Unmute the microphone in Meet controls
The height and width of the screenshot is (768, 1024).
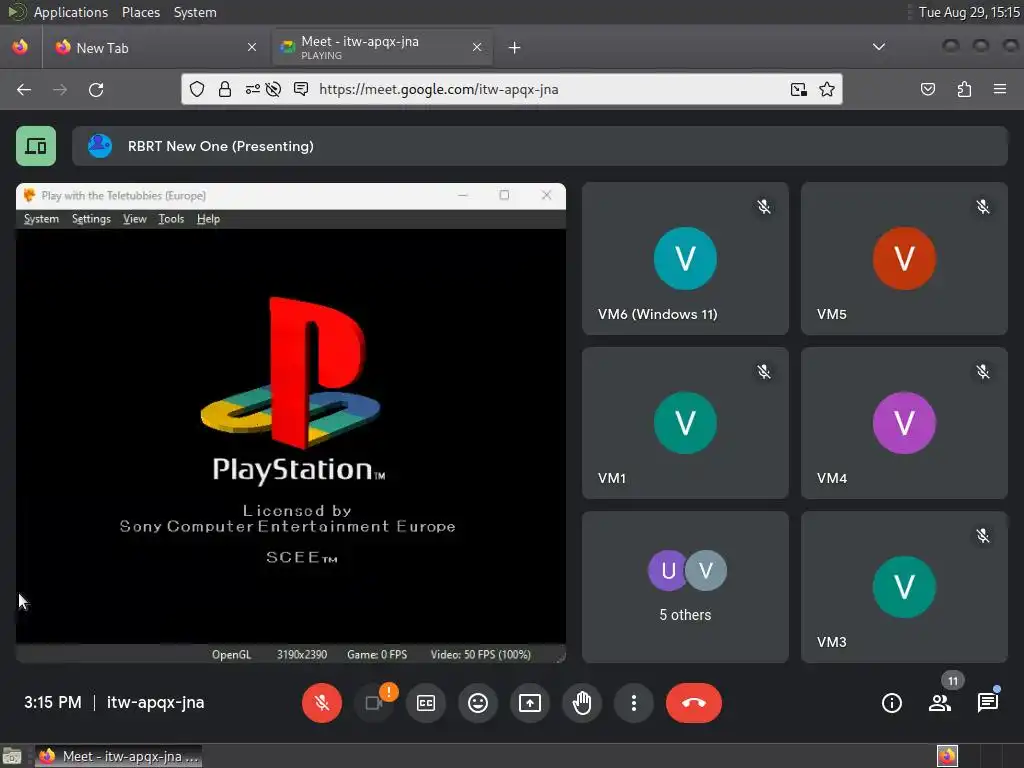(x=321, y=703)
